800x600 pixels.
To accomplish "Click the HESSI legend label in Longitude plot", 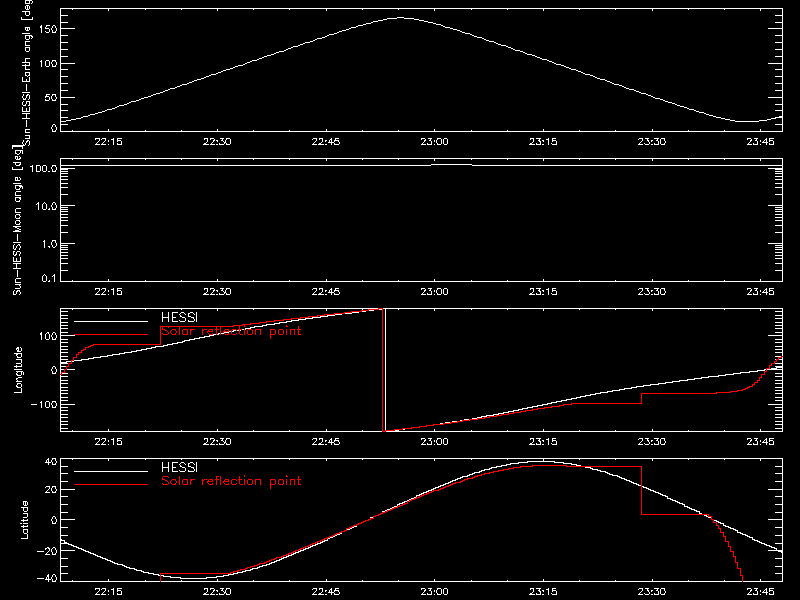I will click(x=179, y=317).
